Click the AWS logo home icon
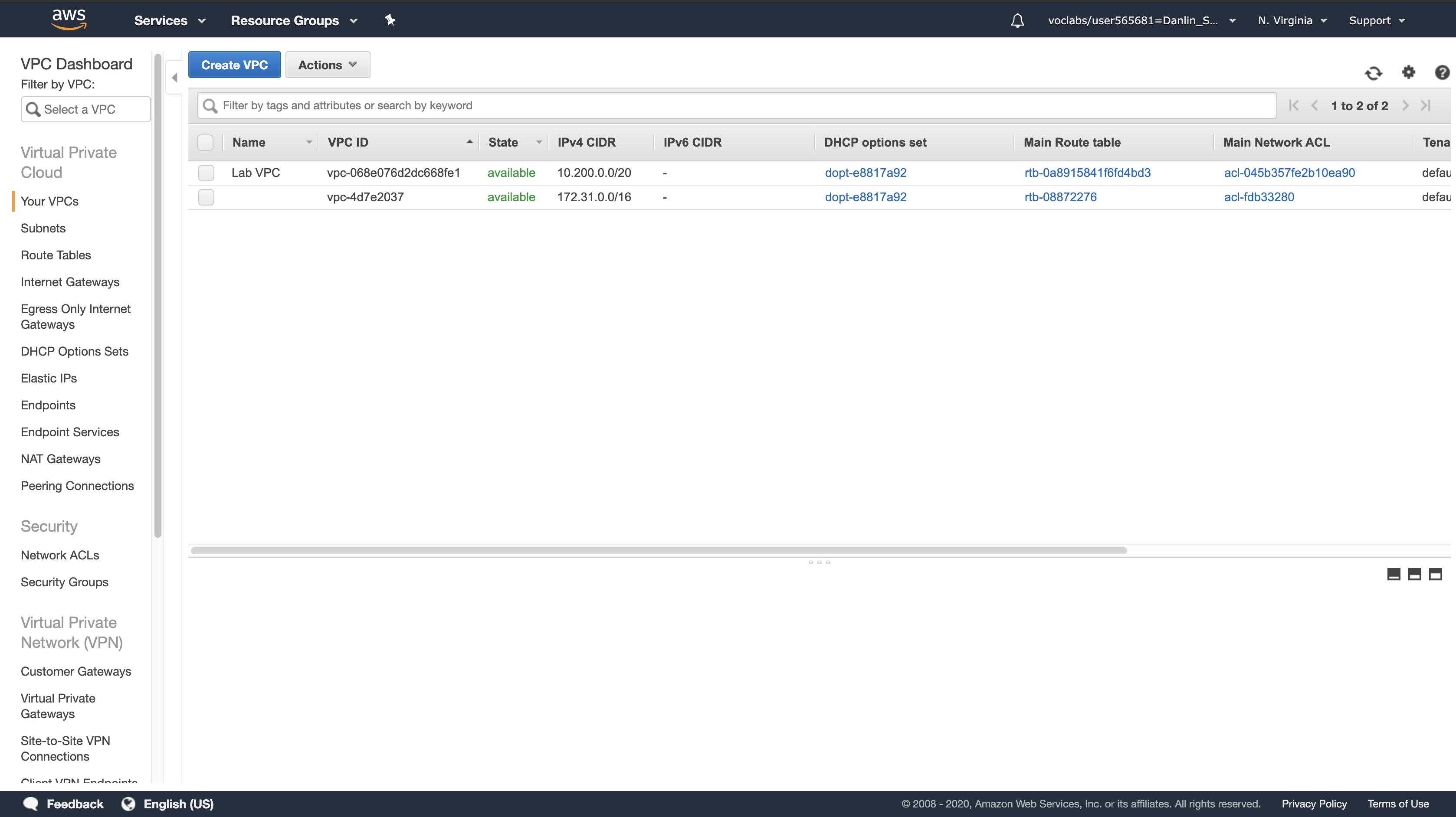 click(x=69, y=19)
